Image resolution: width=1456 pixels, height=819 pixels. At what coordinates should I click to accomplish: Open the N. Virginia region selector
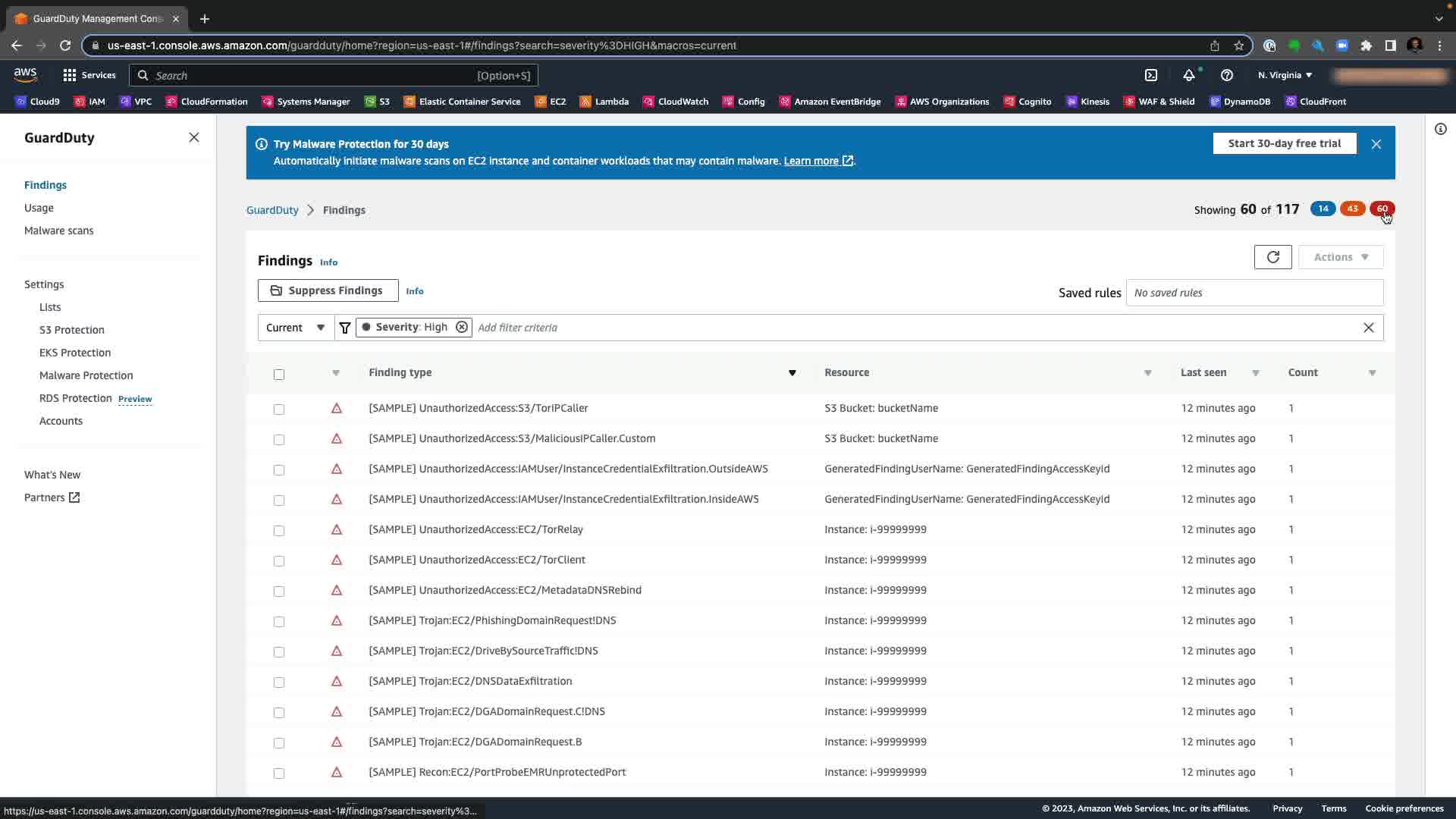1285,75
